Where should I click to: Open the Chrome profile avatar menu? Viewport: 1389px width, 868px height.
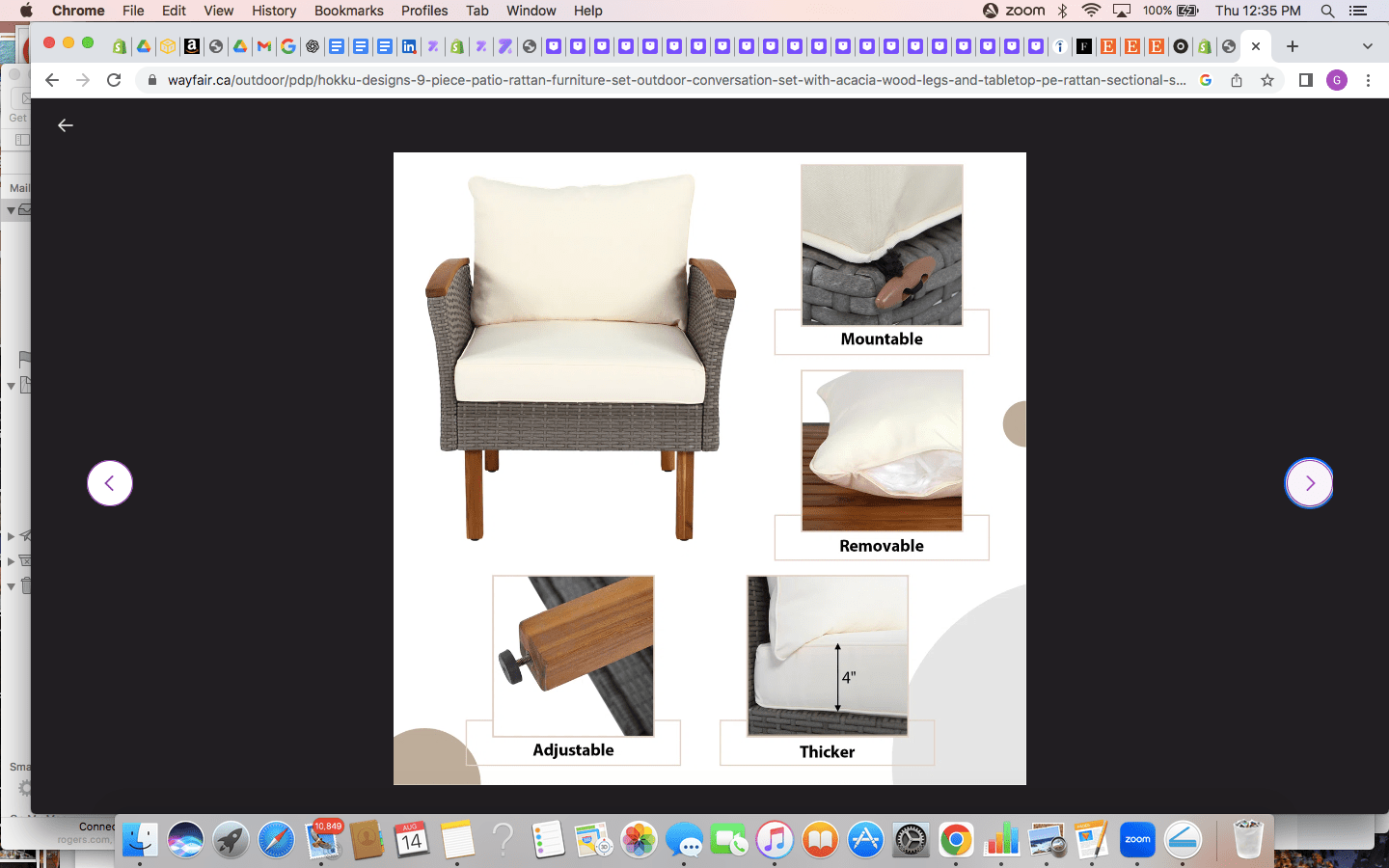[1336, 80]
